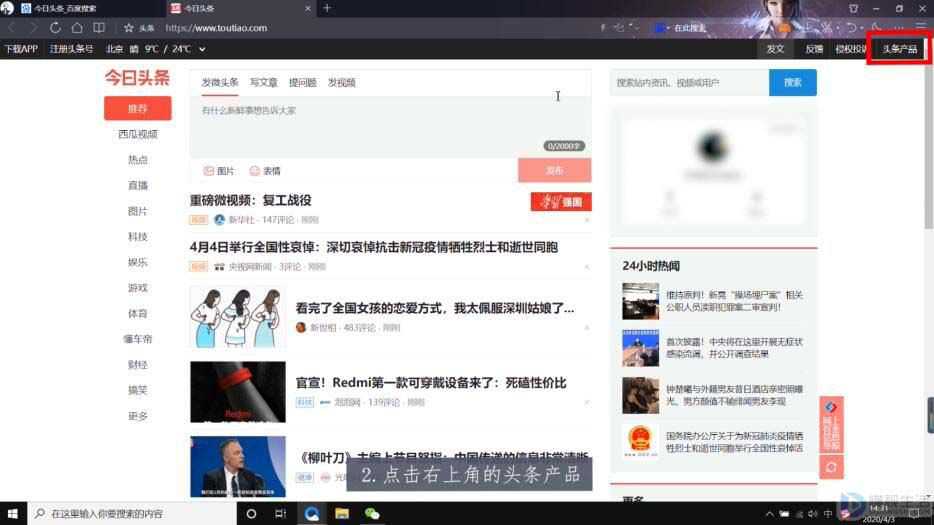Open a new browser tab
The height and width of the screenshot is (525, 934).
click(x=326, y=8)
